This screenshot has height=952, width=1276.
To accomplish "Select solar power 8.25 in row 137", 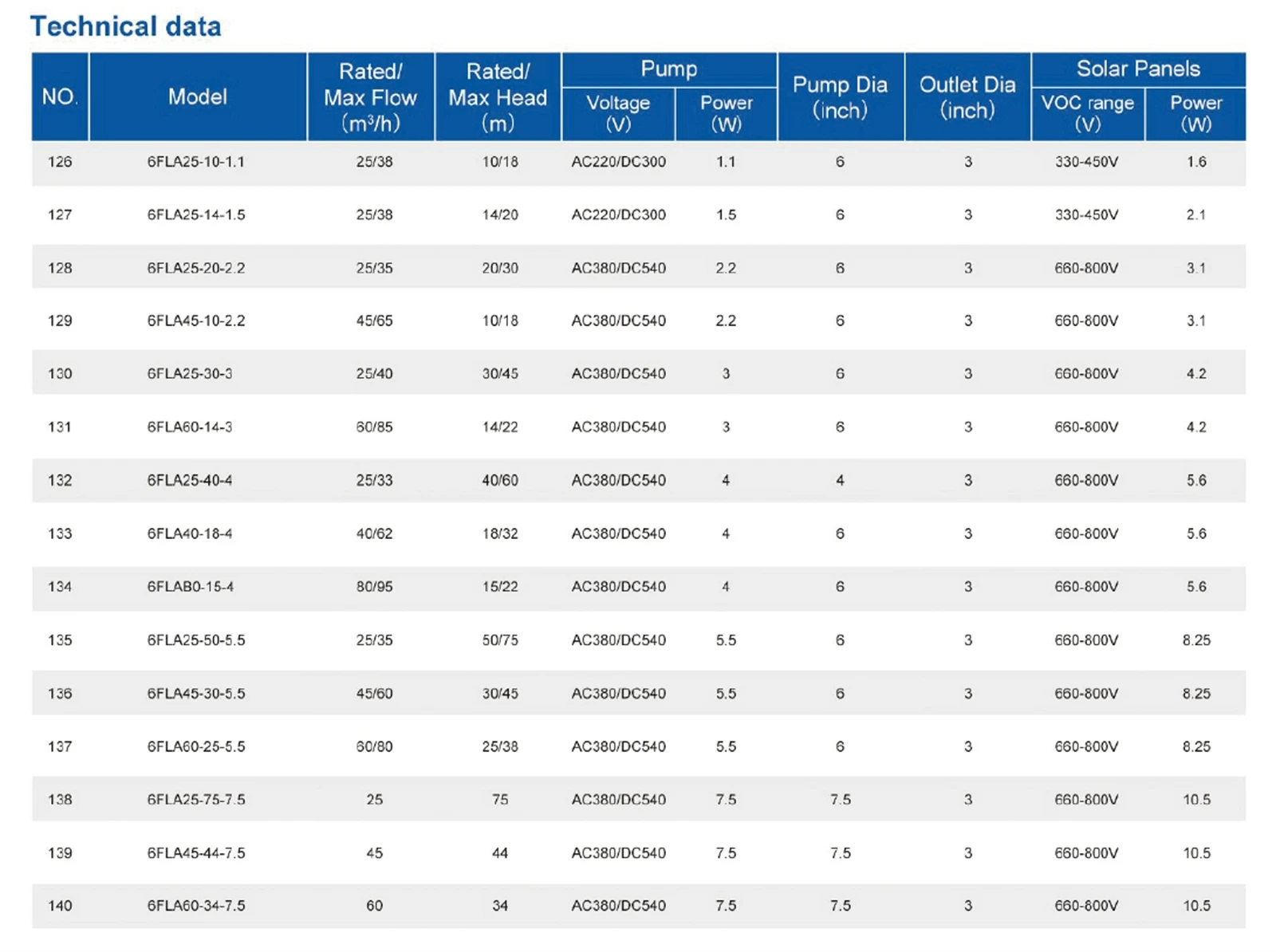I will point(1196,746).
